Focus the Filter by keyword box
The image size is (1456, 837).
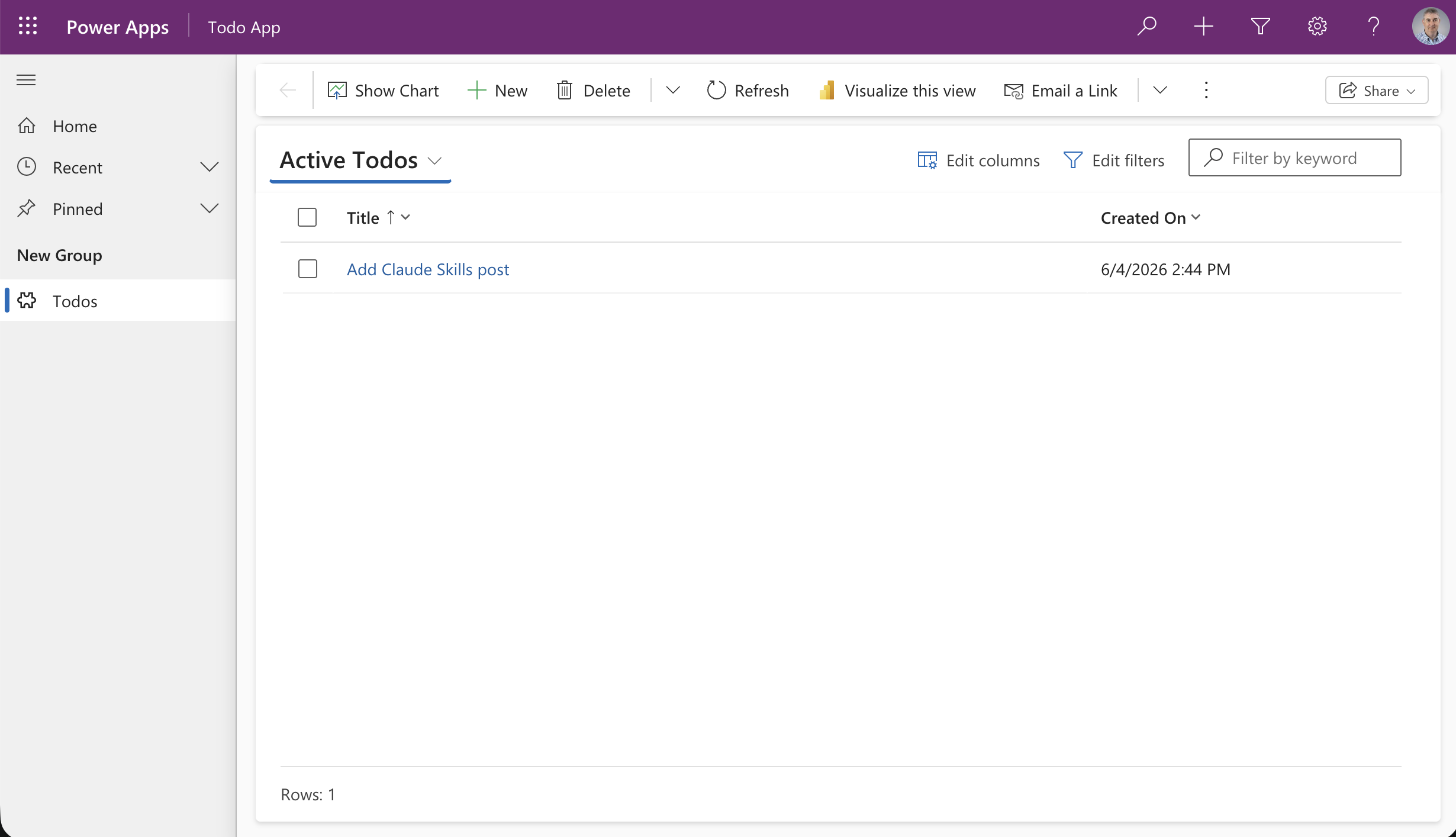1294,157
